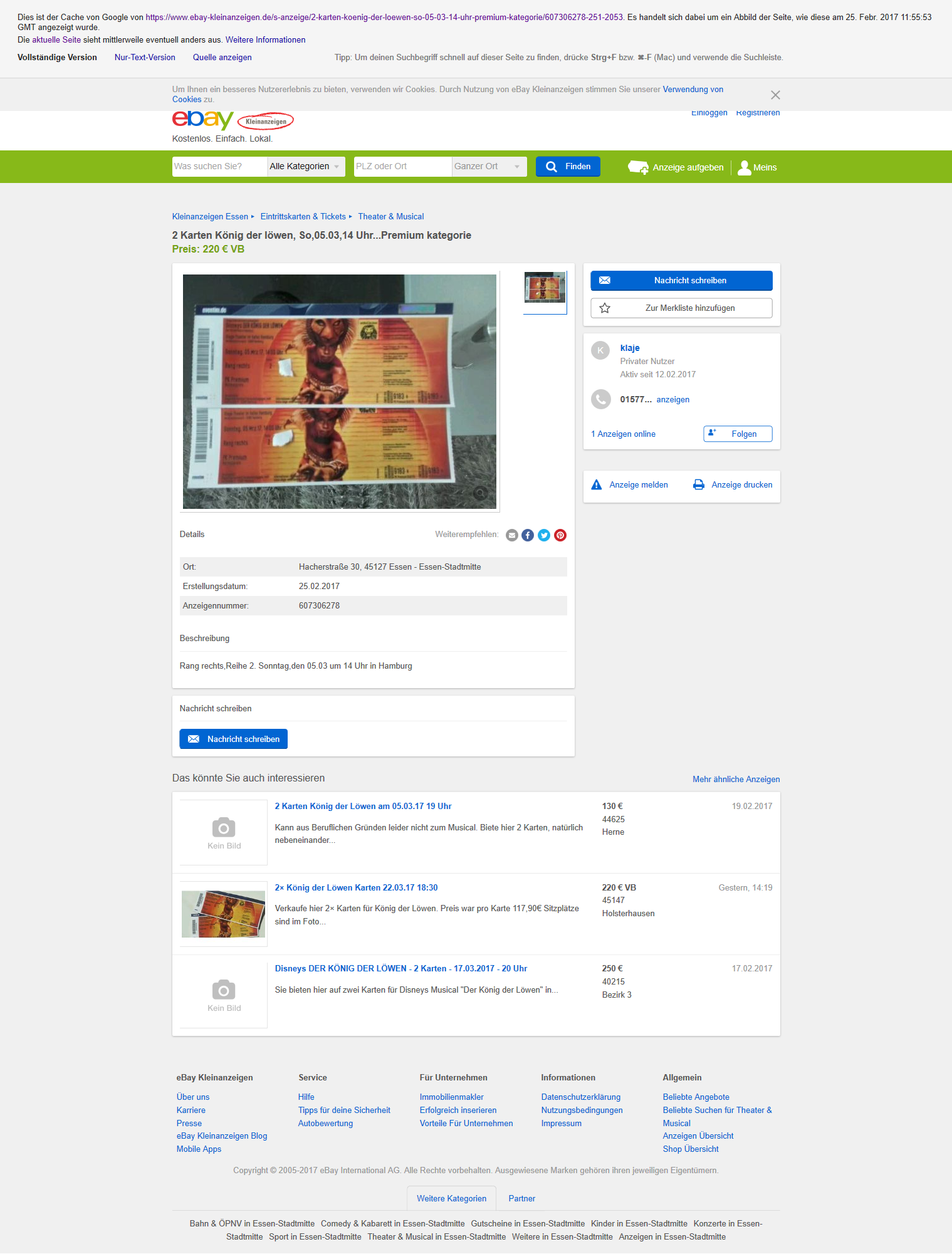Open Datenschutzerklärung footer link
Image resolution: width=952 pixels, height=1254 pixels.
tap(581, 1097)
